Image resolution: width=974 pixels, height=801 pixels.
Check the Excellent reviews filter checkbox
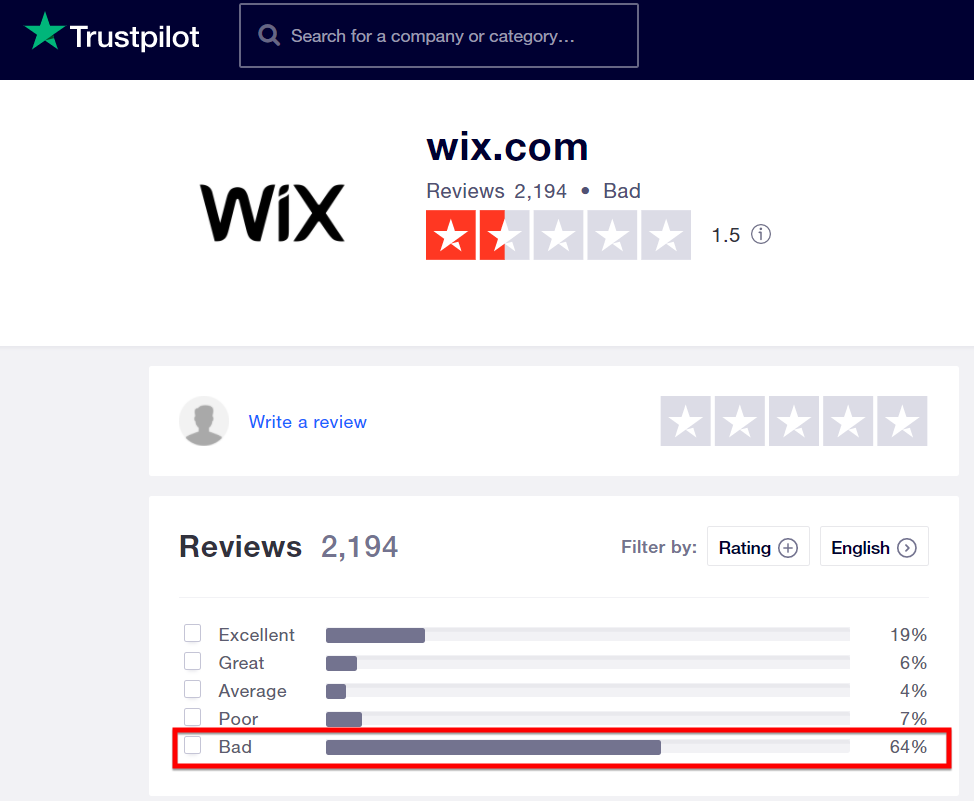(192, 633)
